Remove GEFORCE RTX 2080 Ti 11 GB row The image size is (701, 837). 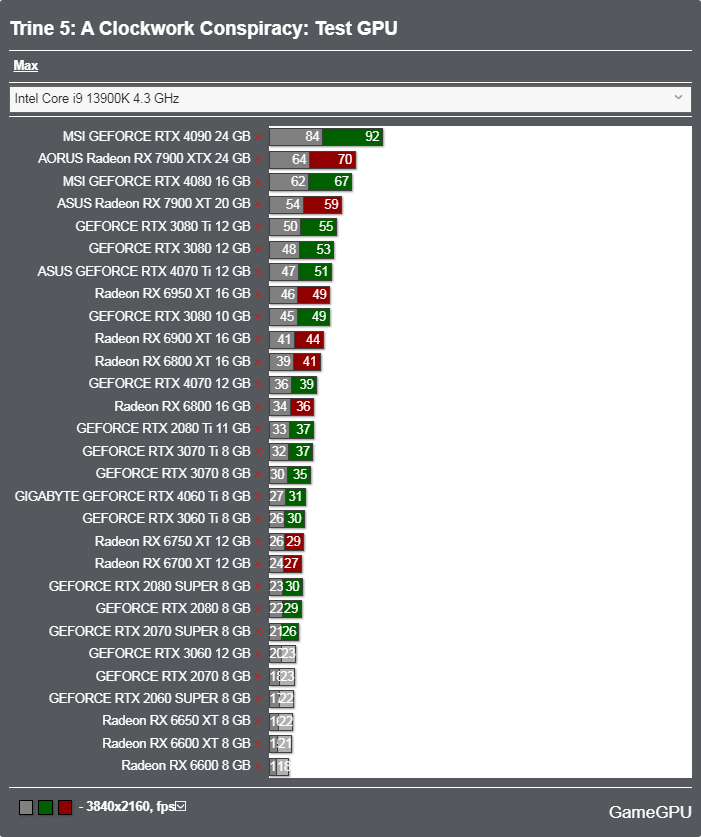258,430
